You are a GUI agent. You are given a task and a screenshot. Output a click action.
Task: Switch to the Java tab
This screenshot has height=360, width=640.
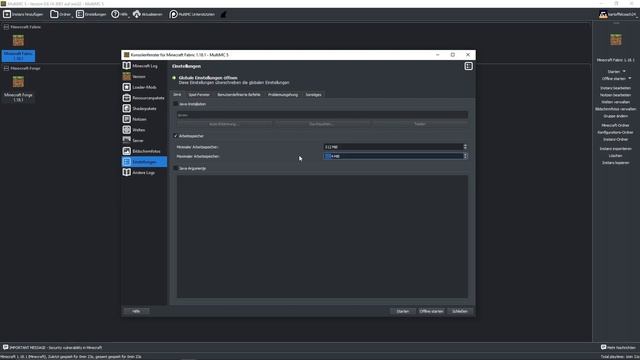177,95
